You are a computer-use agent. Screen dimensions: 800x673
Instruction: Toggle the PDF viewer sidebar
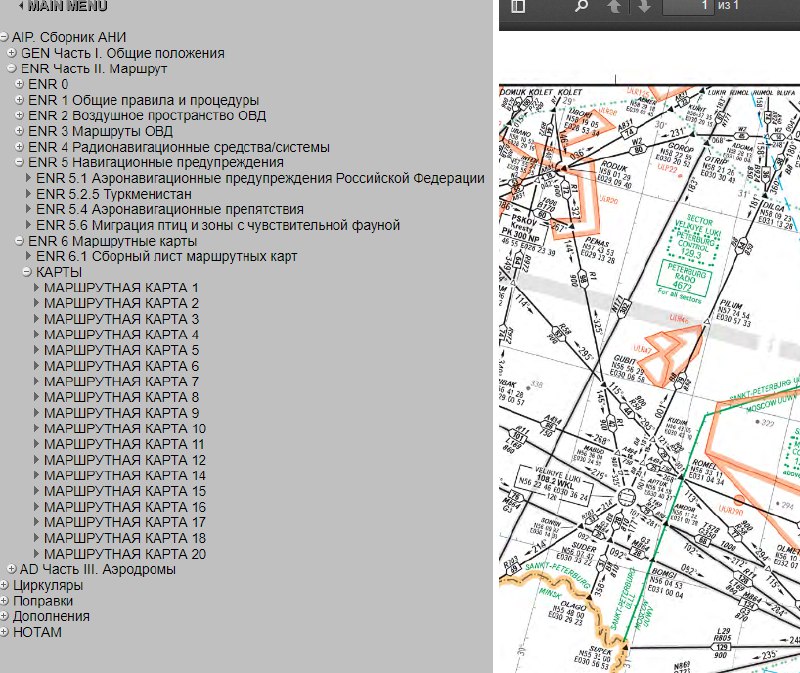517,6
